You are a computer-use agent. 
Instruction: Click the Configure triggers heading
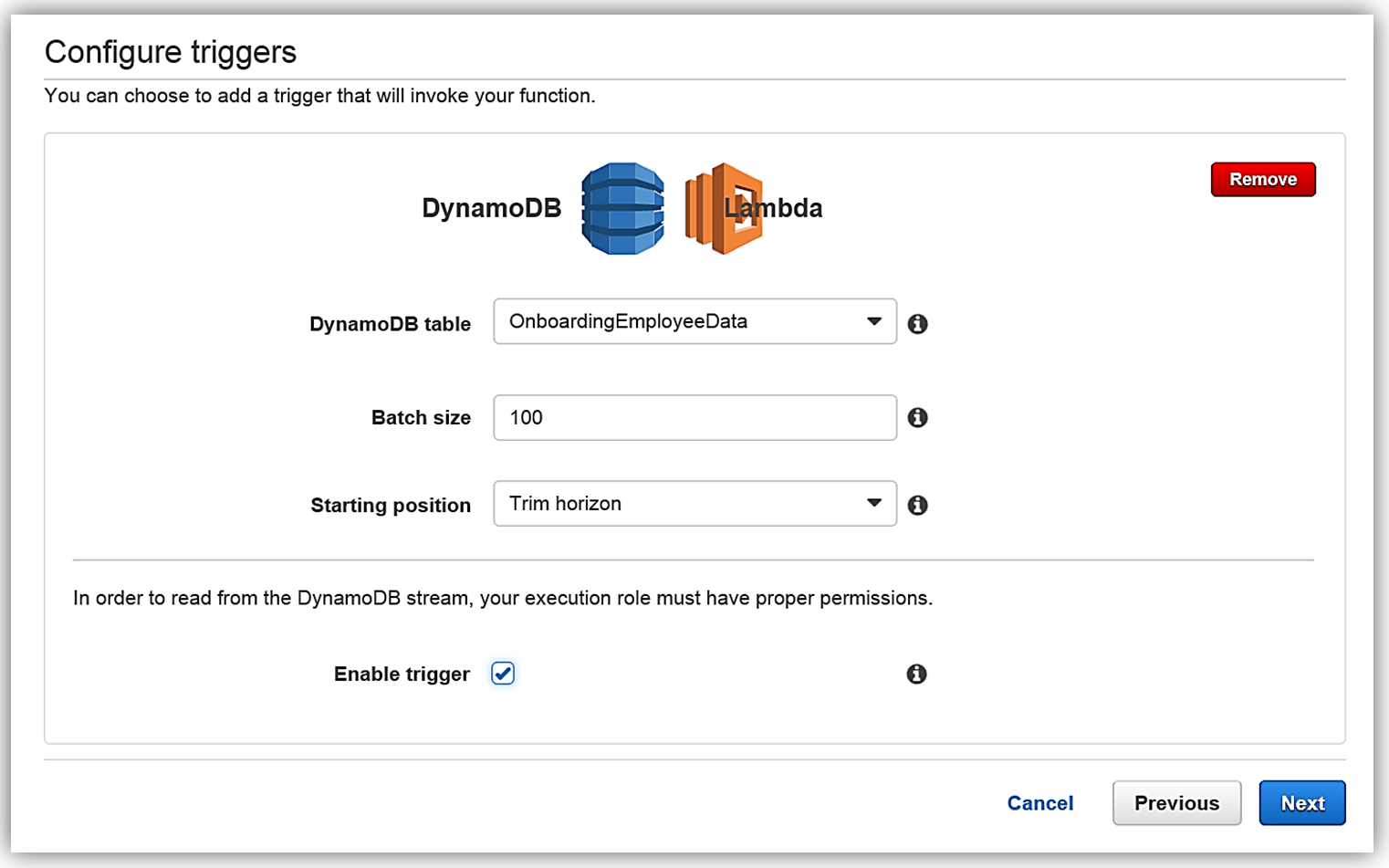(170, 52)
